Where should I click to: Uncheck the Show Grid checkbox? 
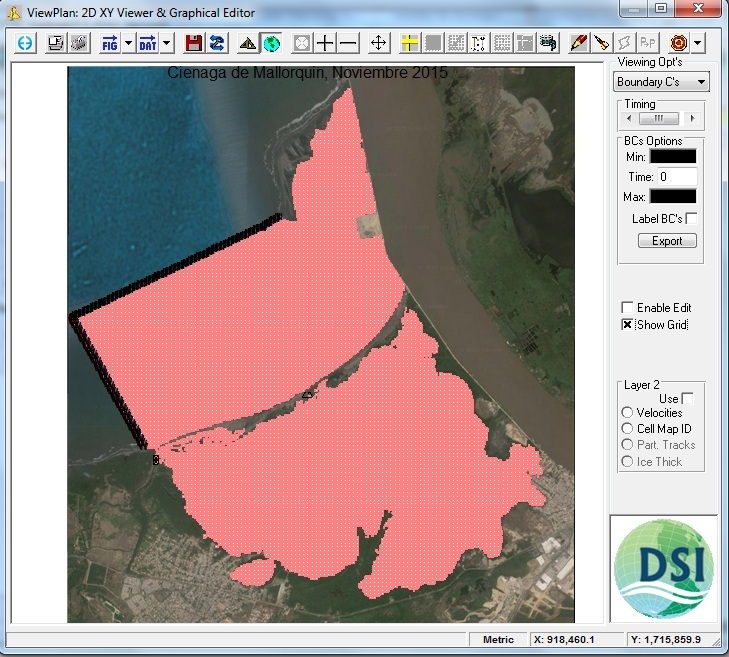click(627, 325)
